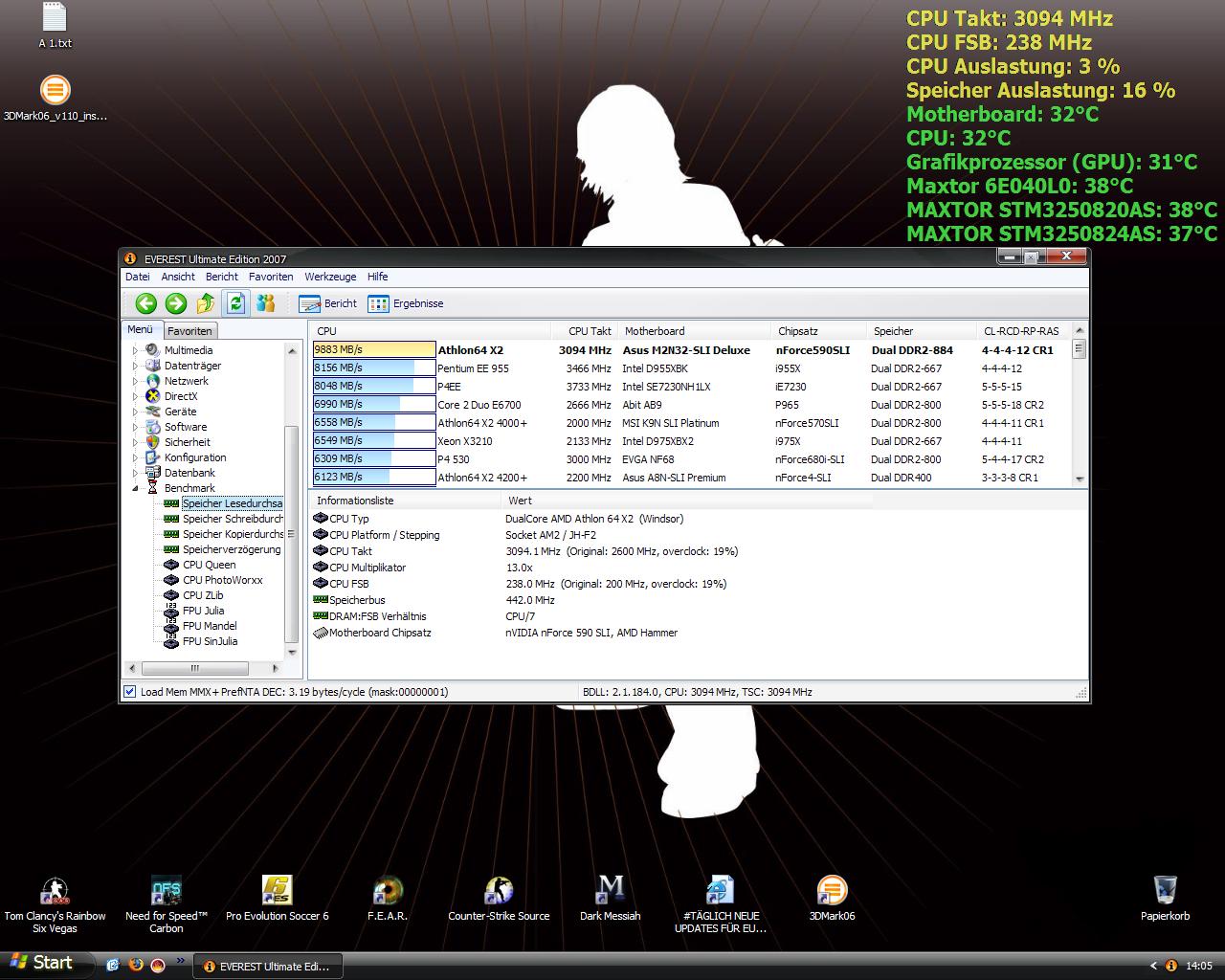Sort by the CL-RCD-RP-RAS column header
Image resolution: width=1225 pixels, height=980 pixels.
1021,331
